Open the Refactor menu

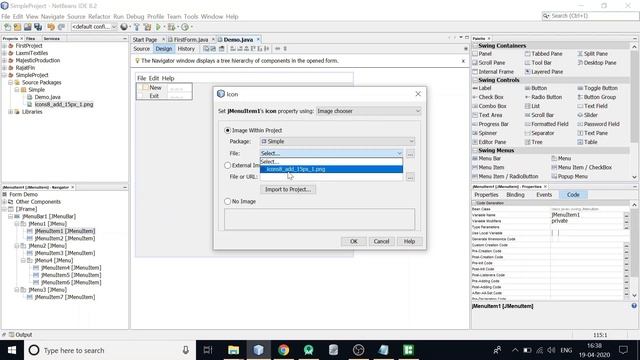tap(99, 16)
